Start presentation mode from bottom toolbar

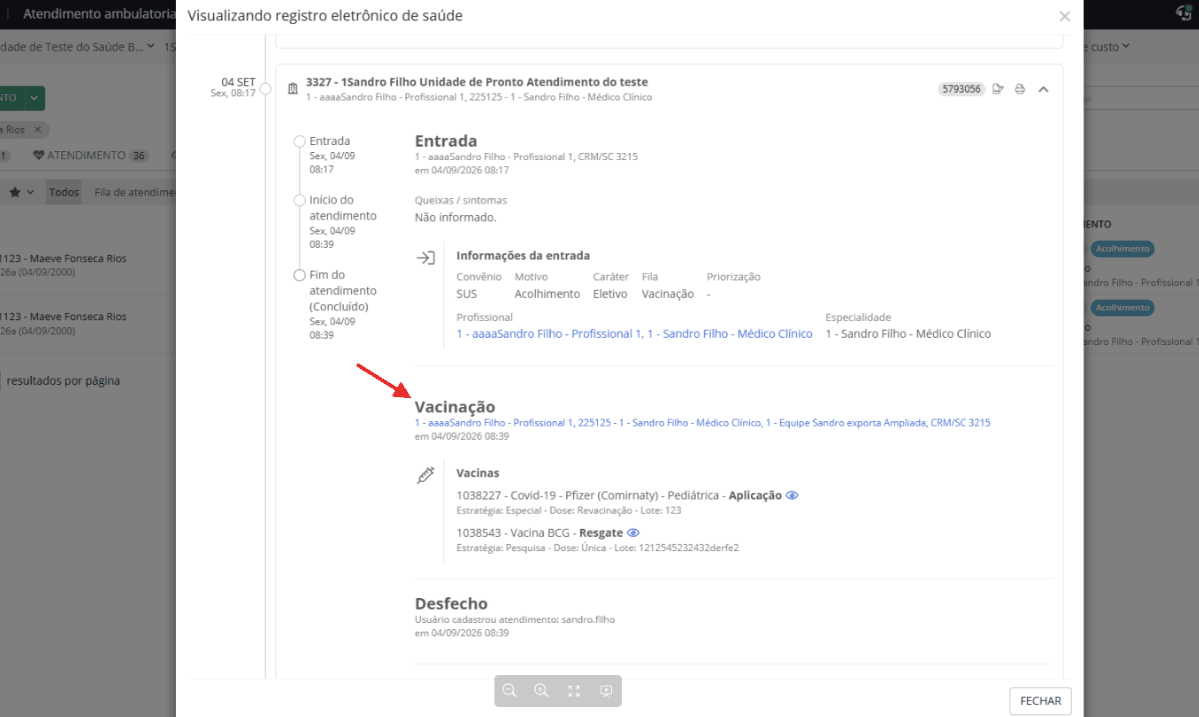606,691
